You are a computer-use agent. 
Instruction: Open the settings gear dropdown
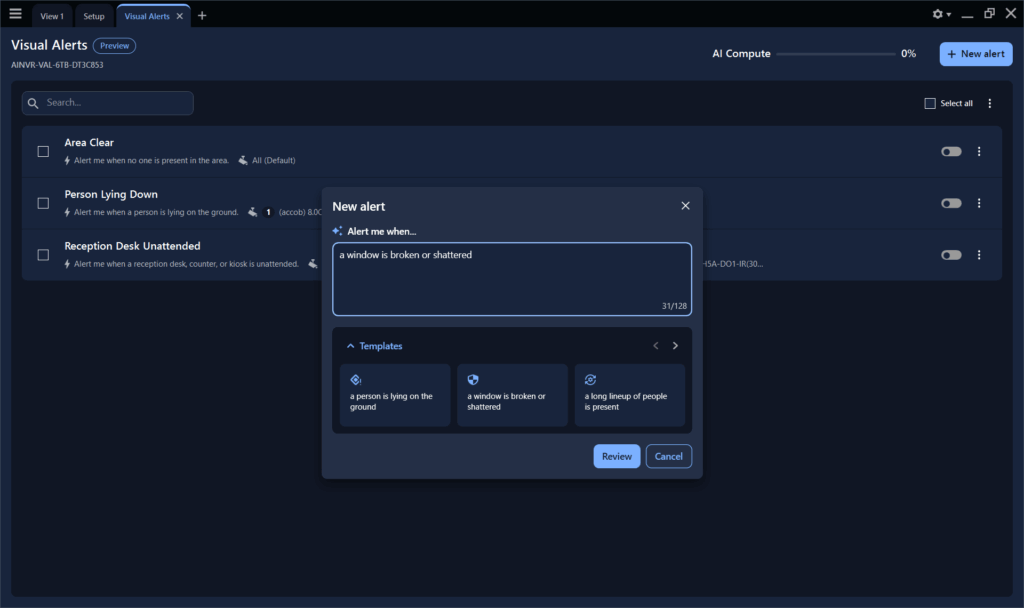tap(938, 14)
